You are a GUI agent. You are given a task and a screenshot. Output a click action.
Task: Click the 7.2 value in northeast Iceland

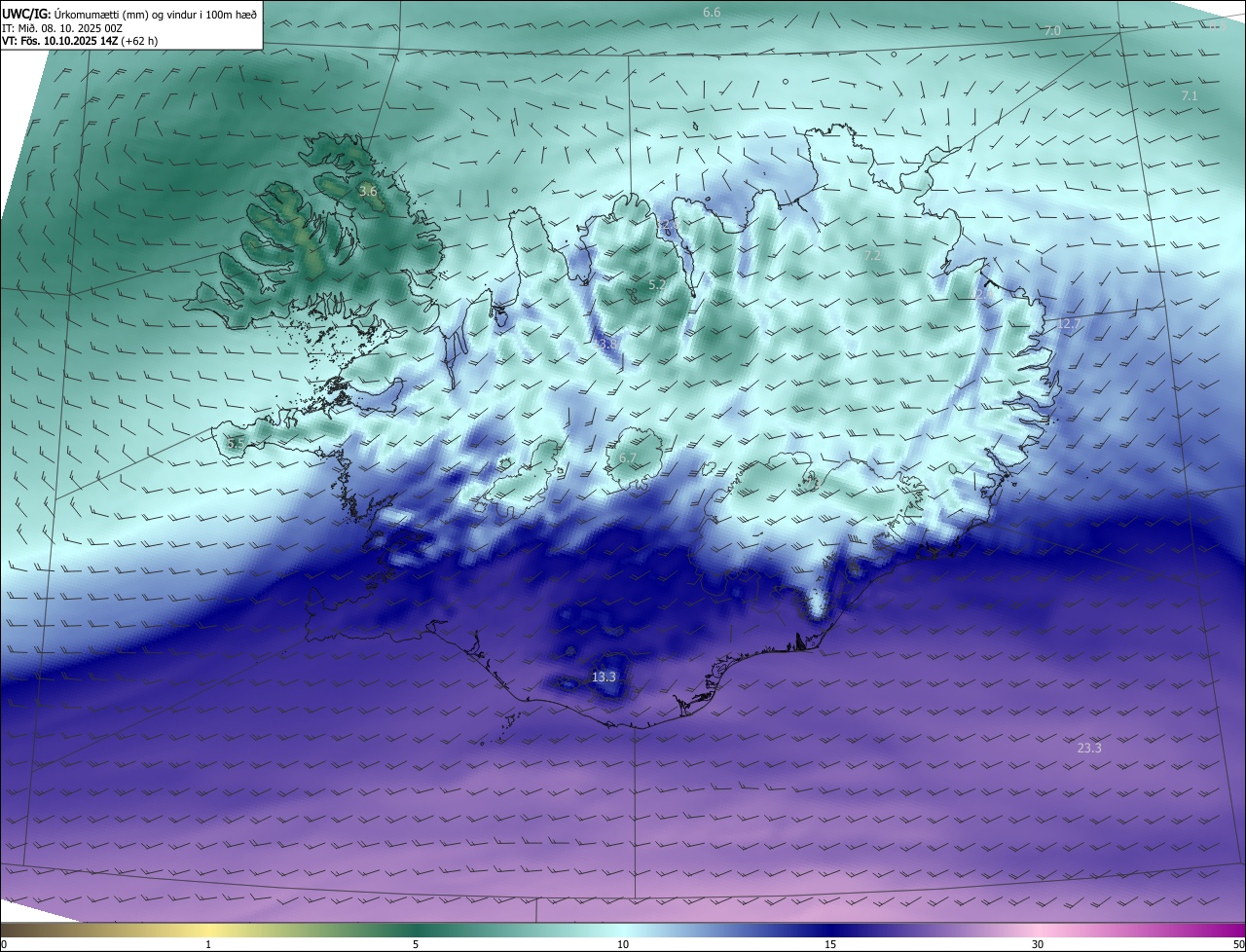(x=872, y=255)
